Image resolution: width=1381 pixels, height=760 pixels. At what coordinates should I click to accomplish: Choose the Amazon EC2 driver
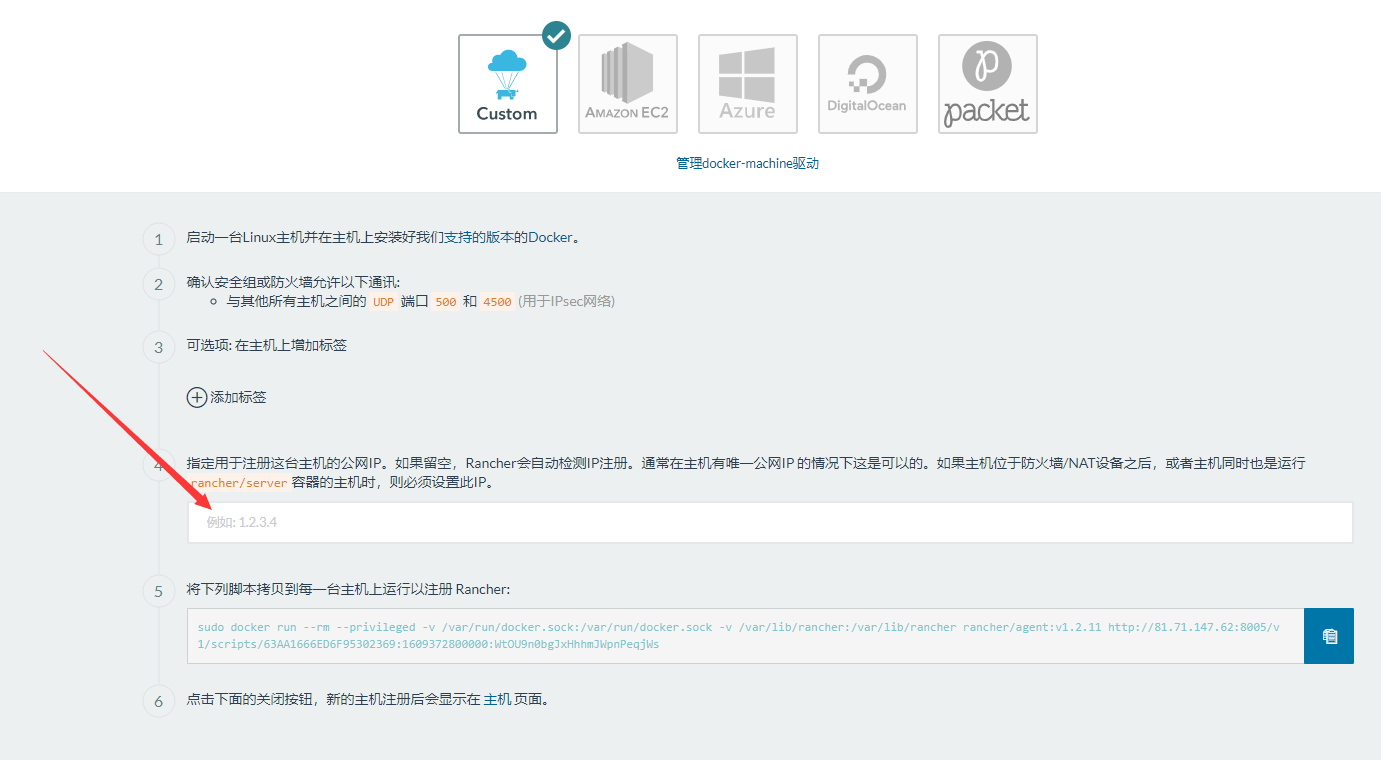coord(628,84)
